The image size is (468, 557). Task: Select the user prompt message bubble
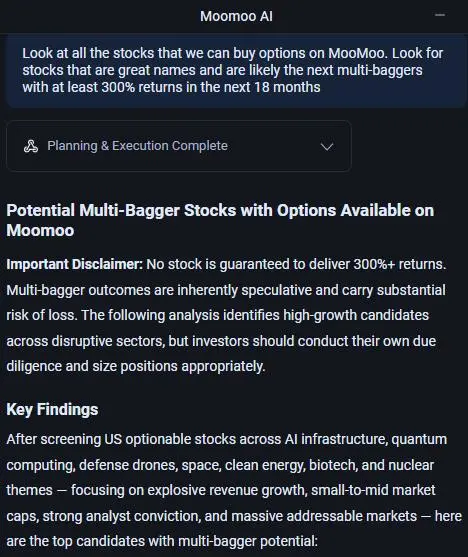(236, 70)
